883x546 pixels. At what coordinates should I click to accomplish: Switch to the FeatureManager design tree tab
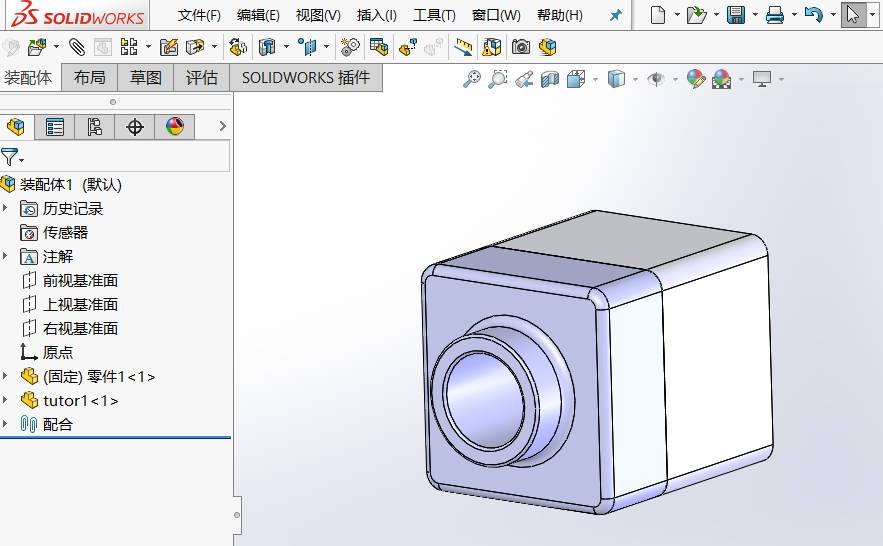pyautogui.click(x=16, y=127)
